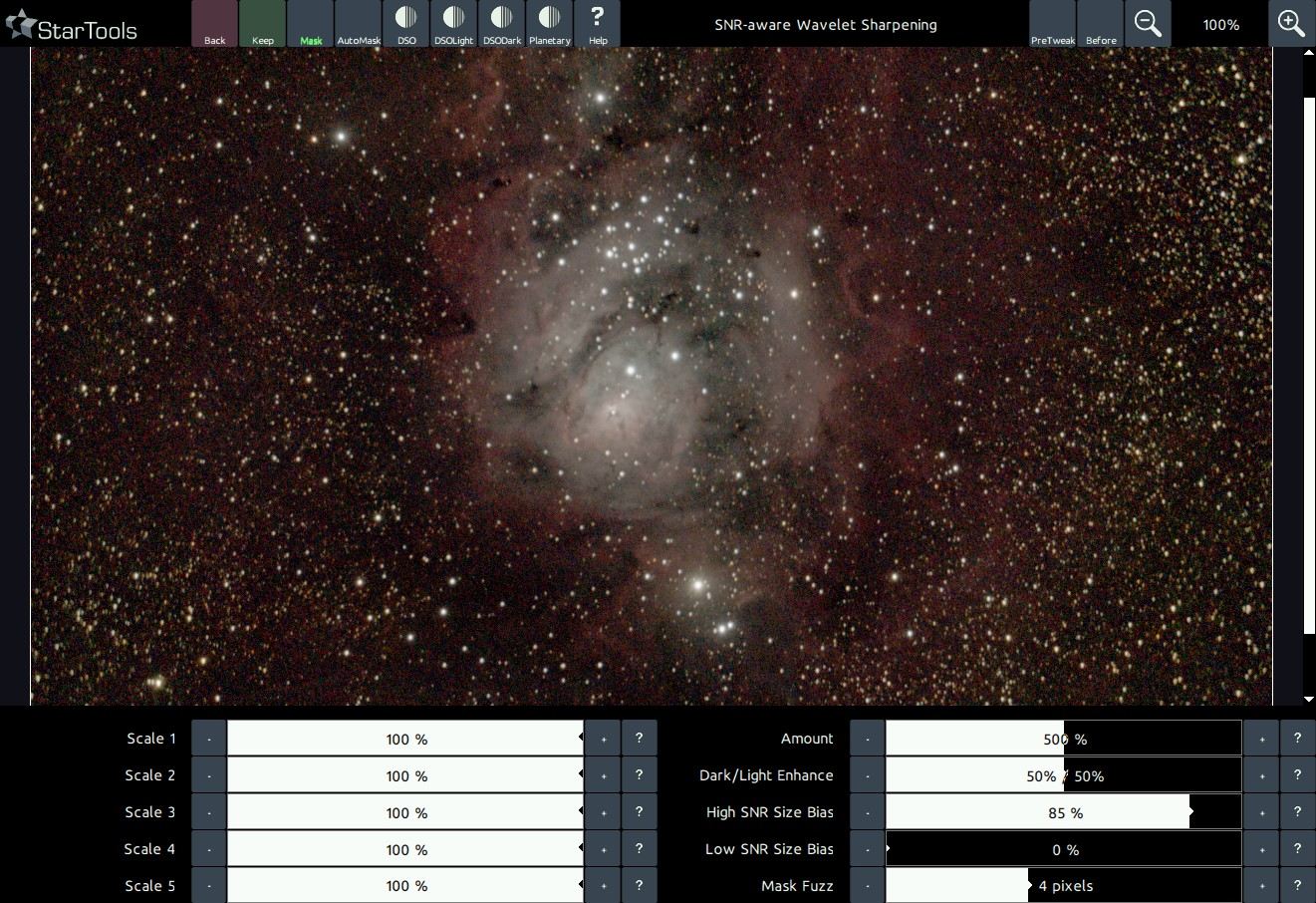
Task: Open the Mask editor
Action: coord(311,24)
